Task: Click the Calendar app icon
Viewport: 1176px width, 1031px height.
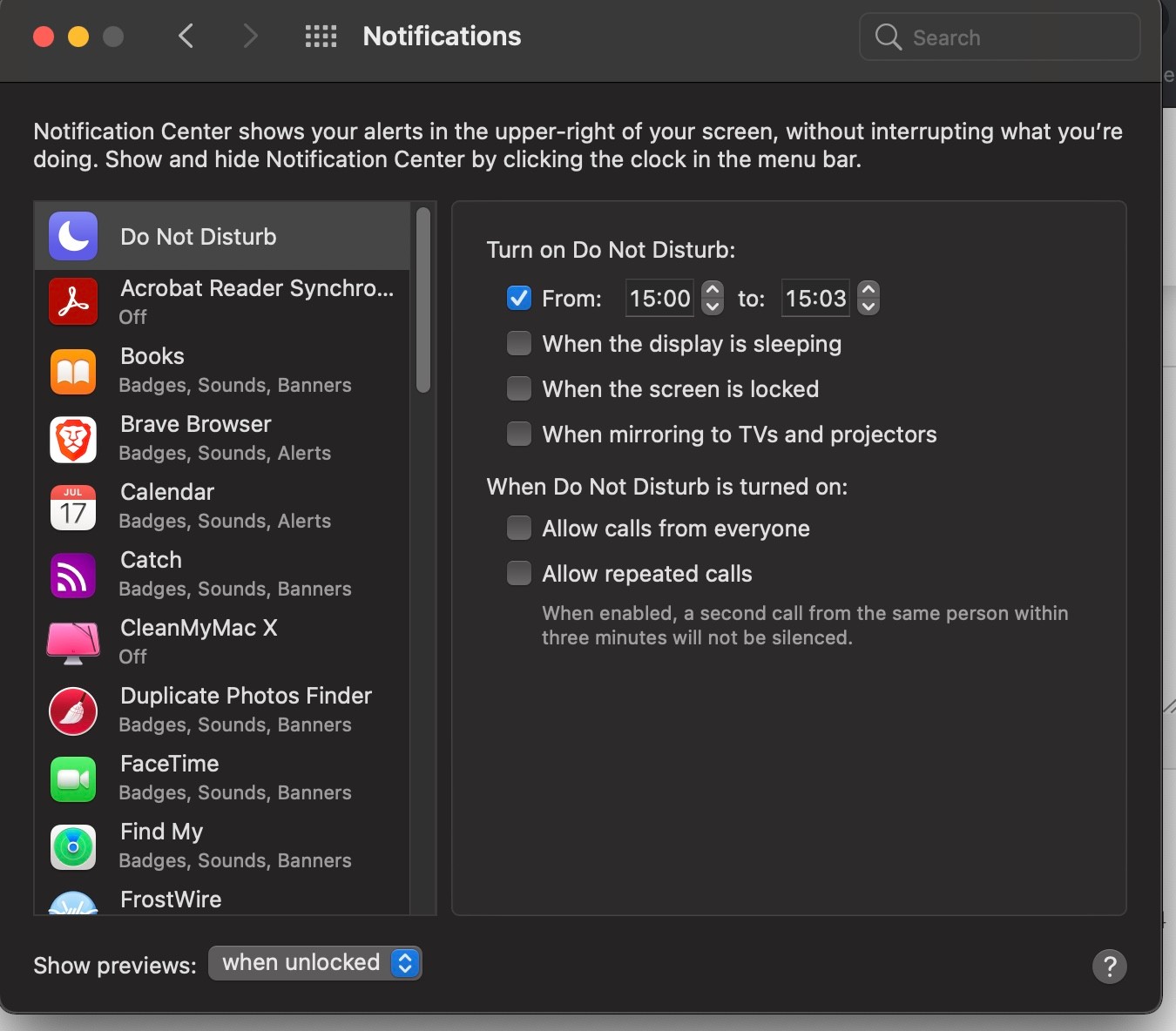Action: tap(73, 507)
